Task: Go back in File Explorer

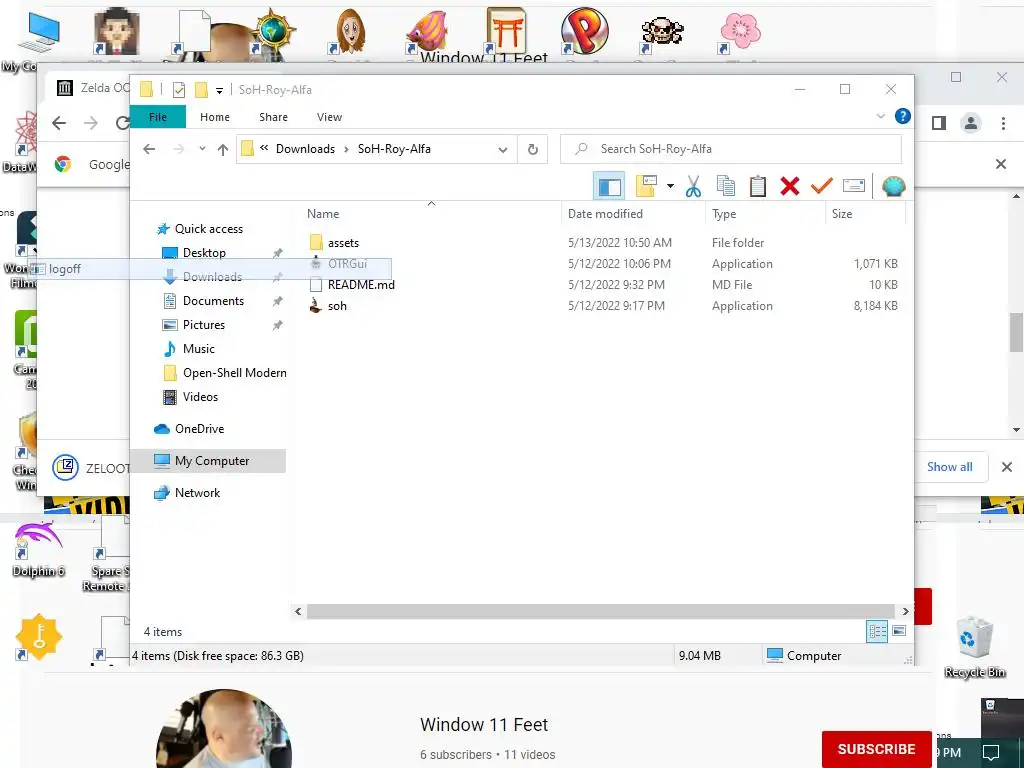Action: 150,149
